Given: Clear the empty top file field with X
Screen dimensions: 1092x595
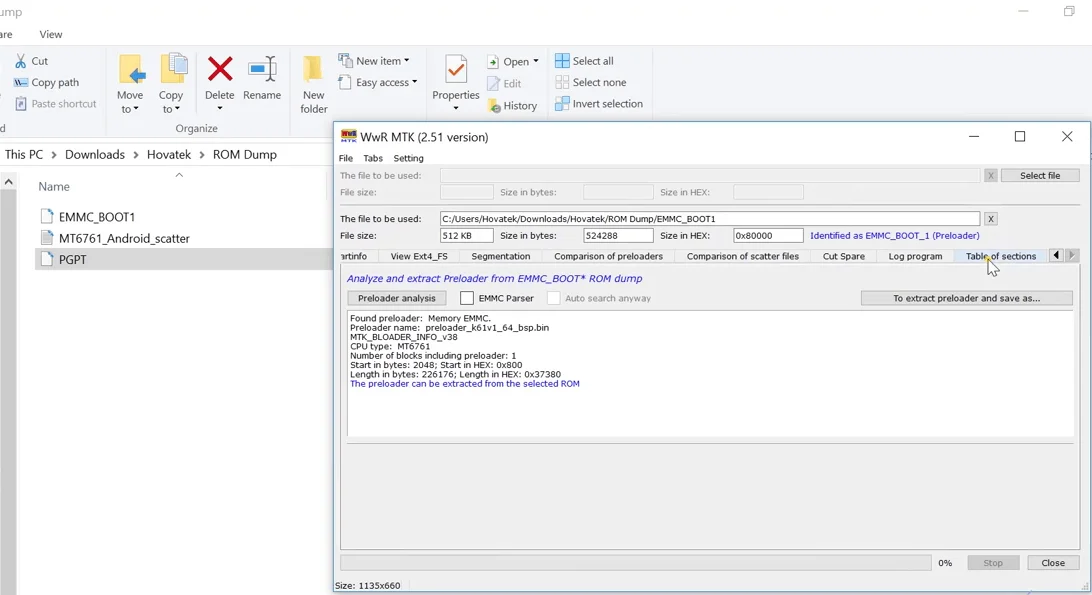Looking at the screenshot, I should (991, 176).
